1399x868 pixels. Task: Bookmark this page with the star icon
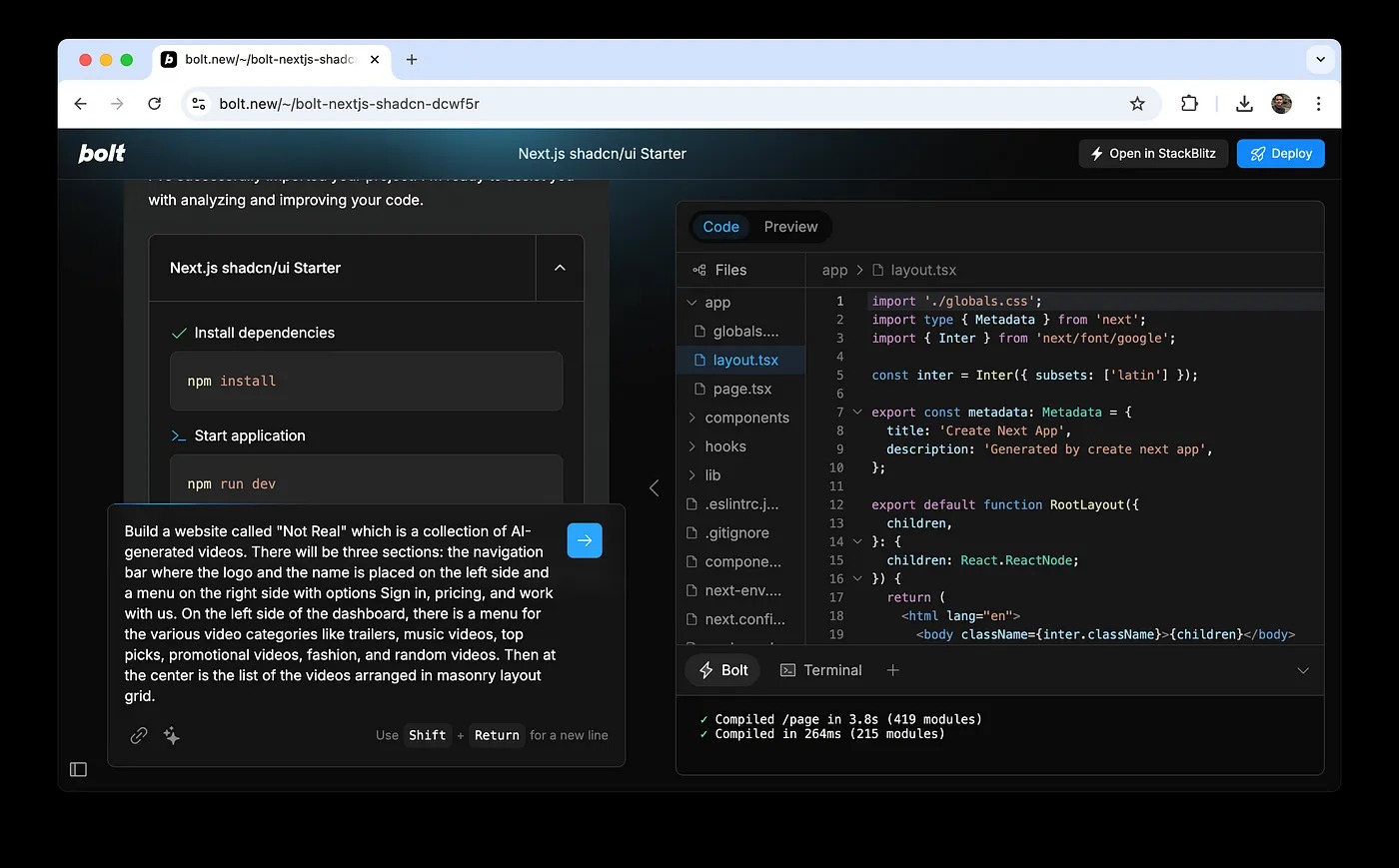tap(1137, 104)
